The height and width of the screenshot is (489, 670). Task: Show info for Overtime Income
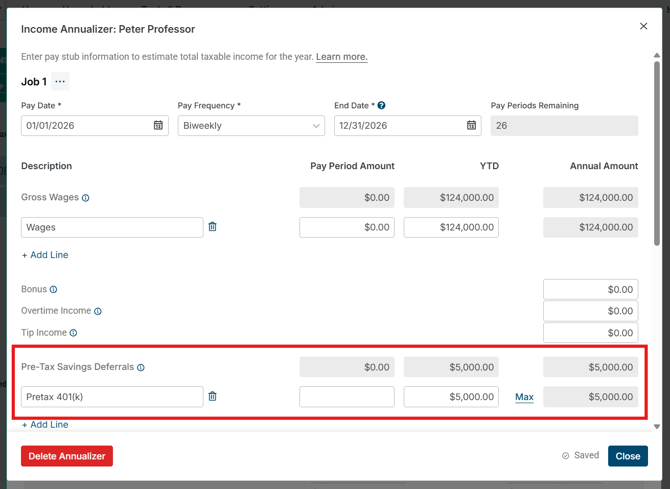pyautogui.click(x=98, y=311)
